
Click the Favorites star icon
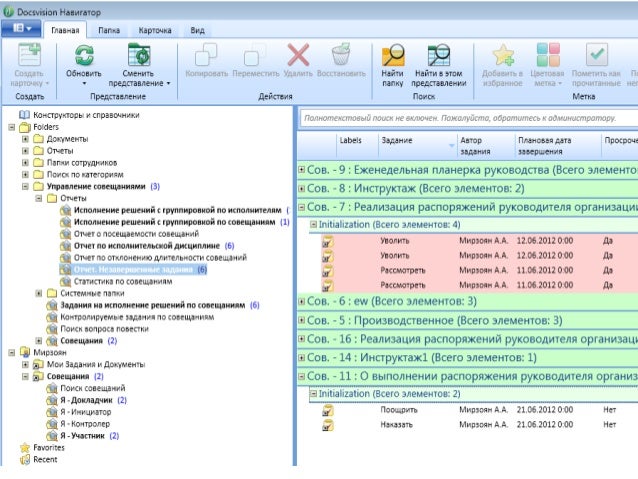click(x=25, y=448)
